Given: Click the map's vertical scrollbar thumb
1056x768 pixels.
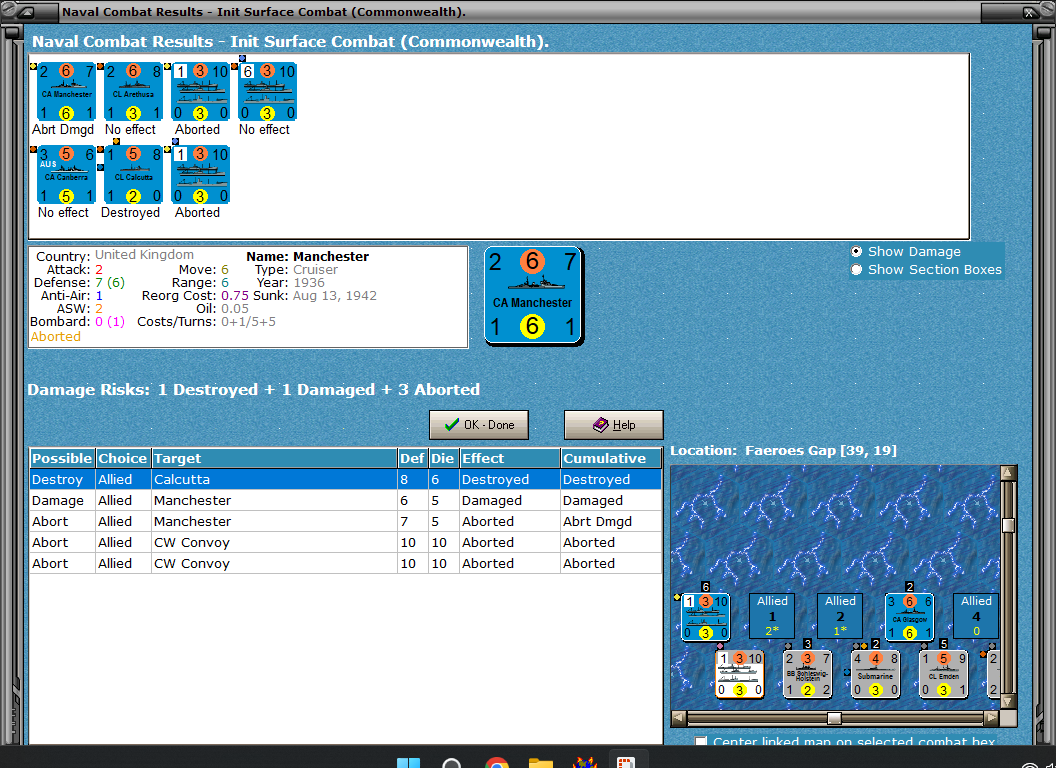Looking at the screenshot, I should (1008, 525).
